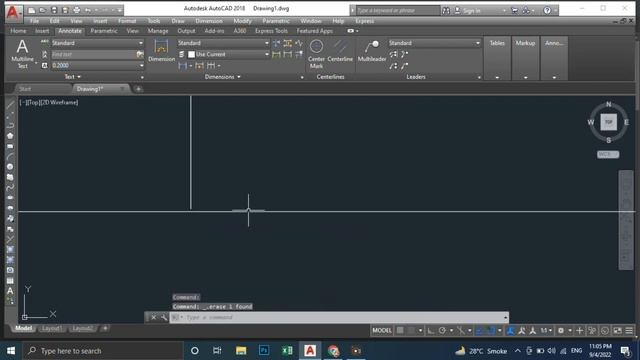Click the Find text input field

point(94,54)
